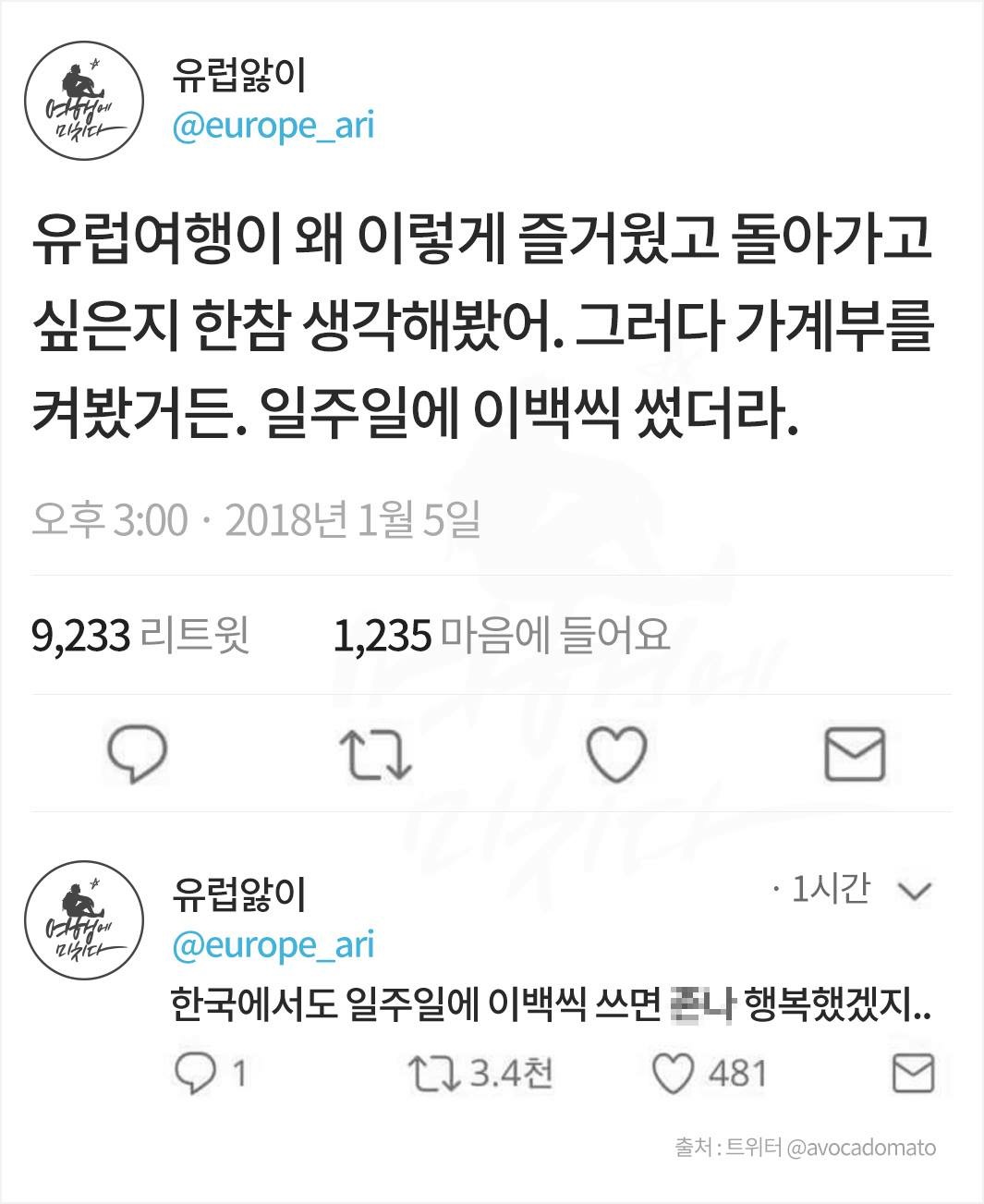Click the timestamp 오후 3:00 · 2018년 1월 5일

[256, 520]
